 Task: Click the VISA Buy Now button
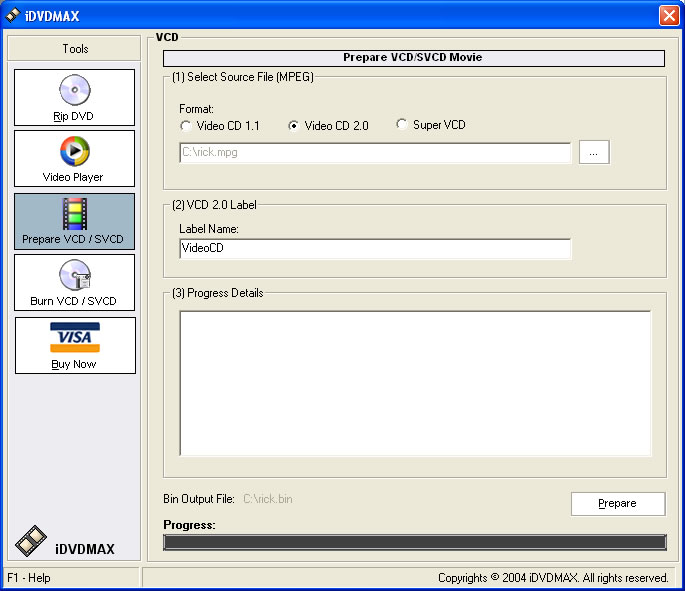click(x=75, y=346)
